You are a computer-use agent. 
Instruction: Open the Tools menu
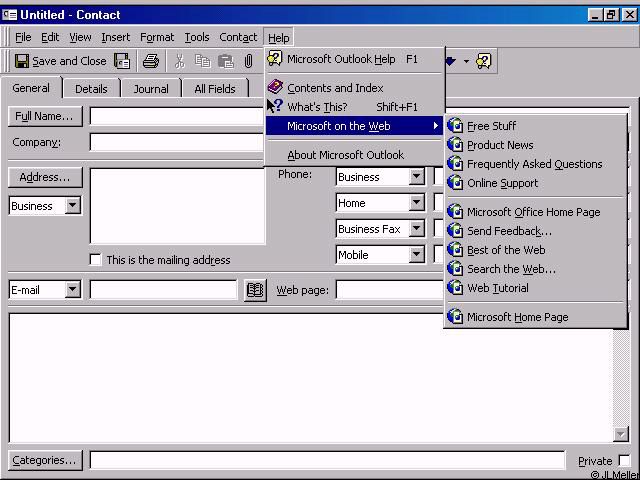197,38
